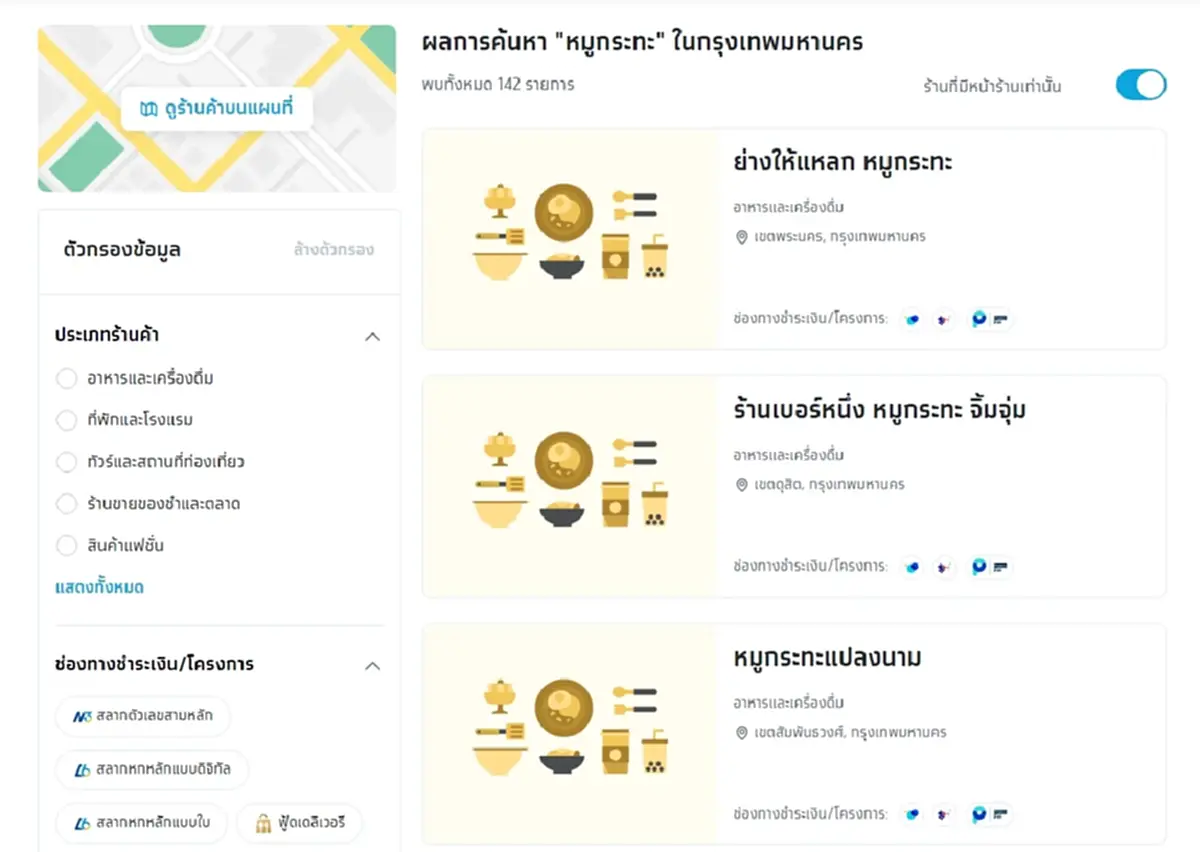Image resolution: width=1200 pixels, height=852 pixels.
Task: Select the อาหารและเครื่องดื่ม radio button
Action: click(x=66, y=378)
